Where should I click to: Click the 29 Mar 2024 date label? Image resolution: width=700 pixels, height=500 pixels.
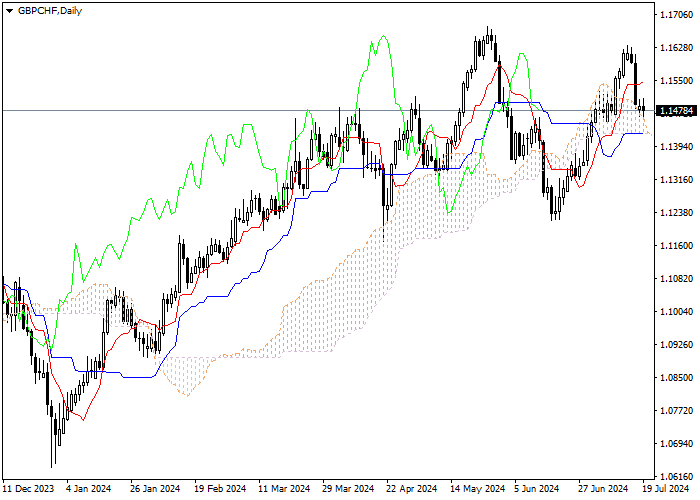[x=348, y=488]
